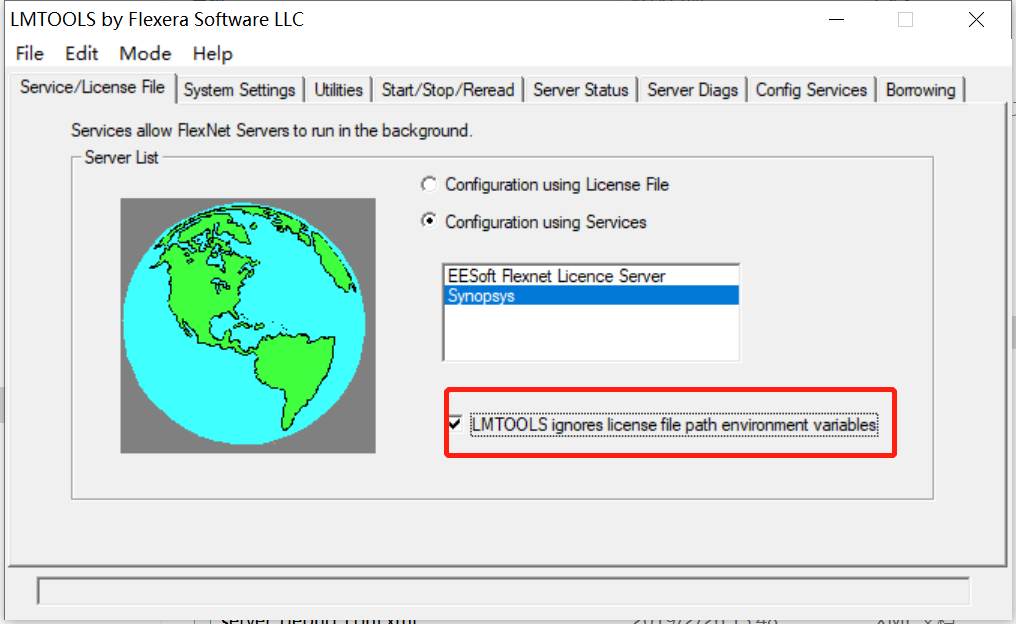Open the Borrowing tab
Viewport: 1016px width, 624px height.
click(920, 90)
